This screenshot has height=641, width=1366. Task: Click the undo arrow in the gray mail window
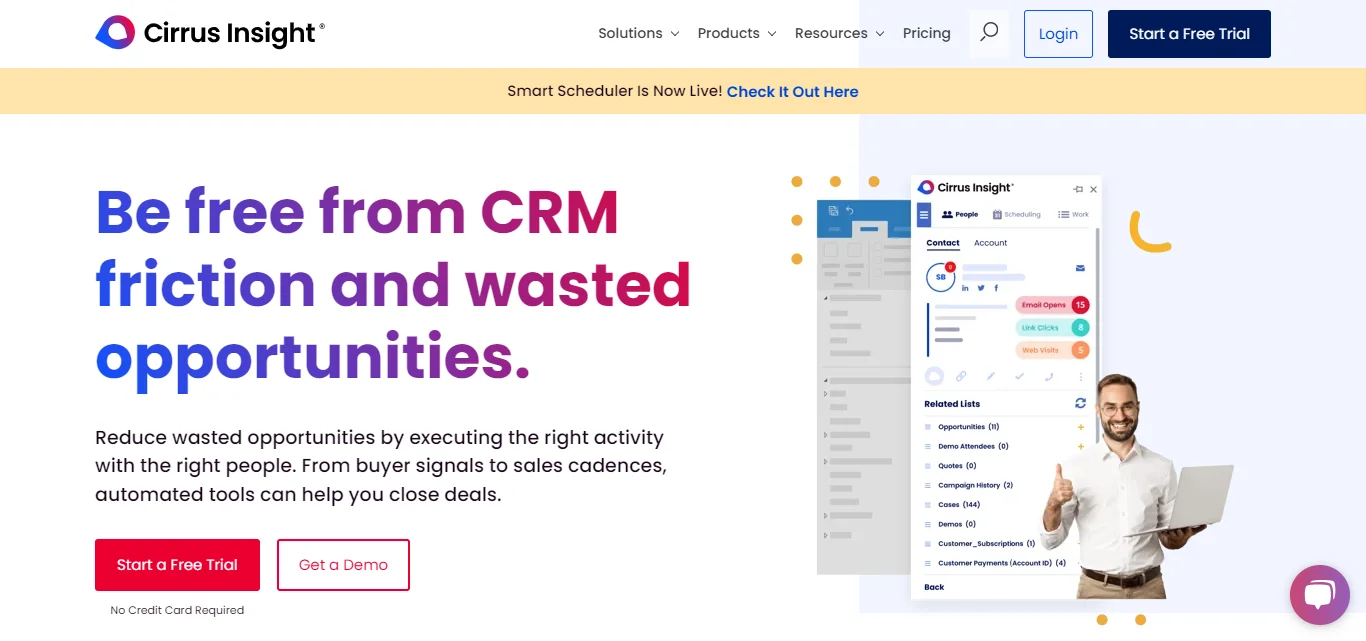(849, 211)
